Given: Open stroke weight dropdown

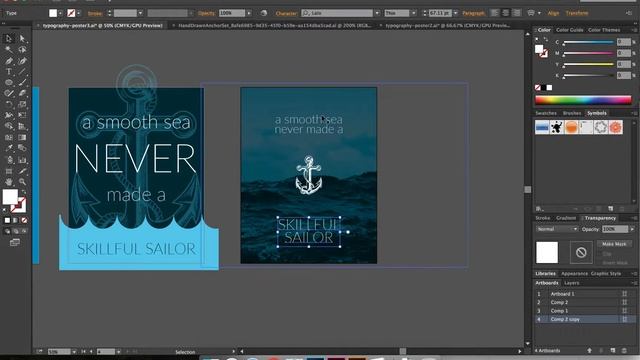Looking at the screenshot, I should (x=140, y=13).
